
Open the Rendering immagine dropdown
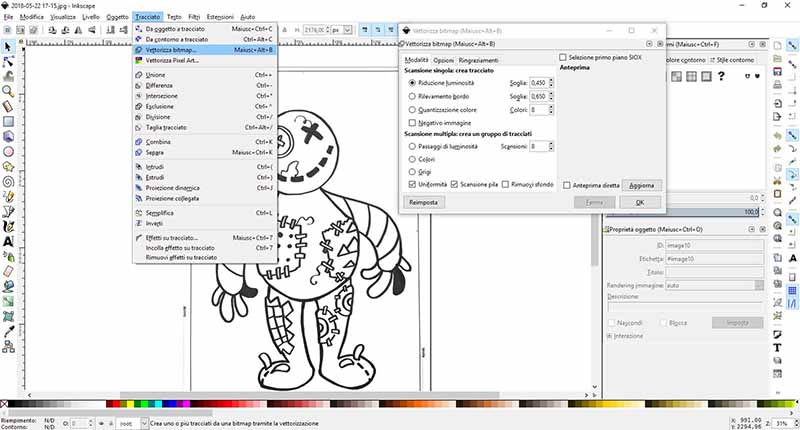coord(759,285)
